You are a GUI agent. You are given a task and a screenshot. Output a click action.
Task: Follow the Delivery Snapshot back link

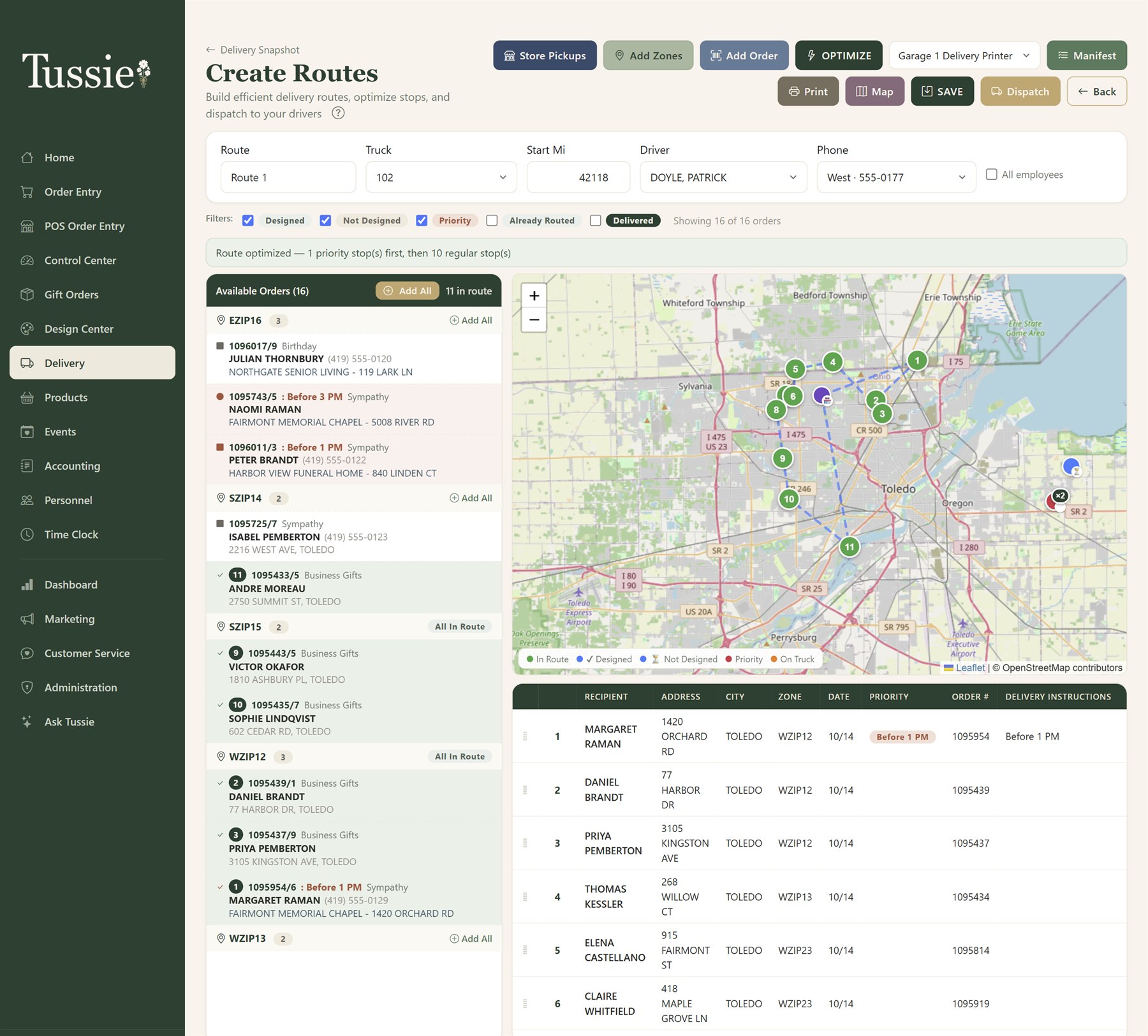tap(253, 50)
